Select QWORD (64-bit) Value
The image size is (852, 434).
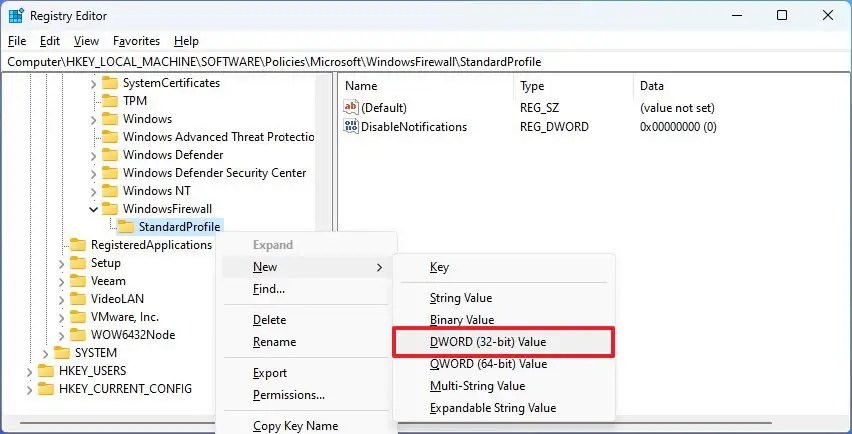tap(504, 364)
